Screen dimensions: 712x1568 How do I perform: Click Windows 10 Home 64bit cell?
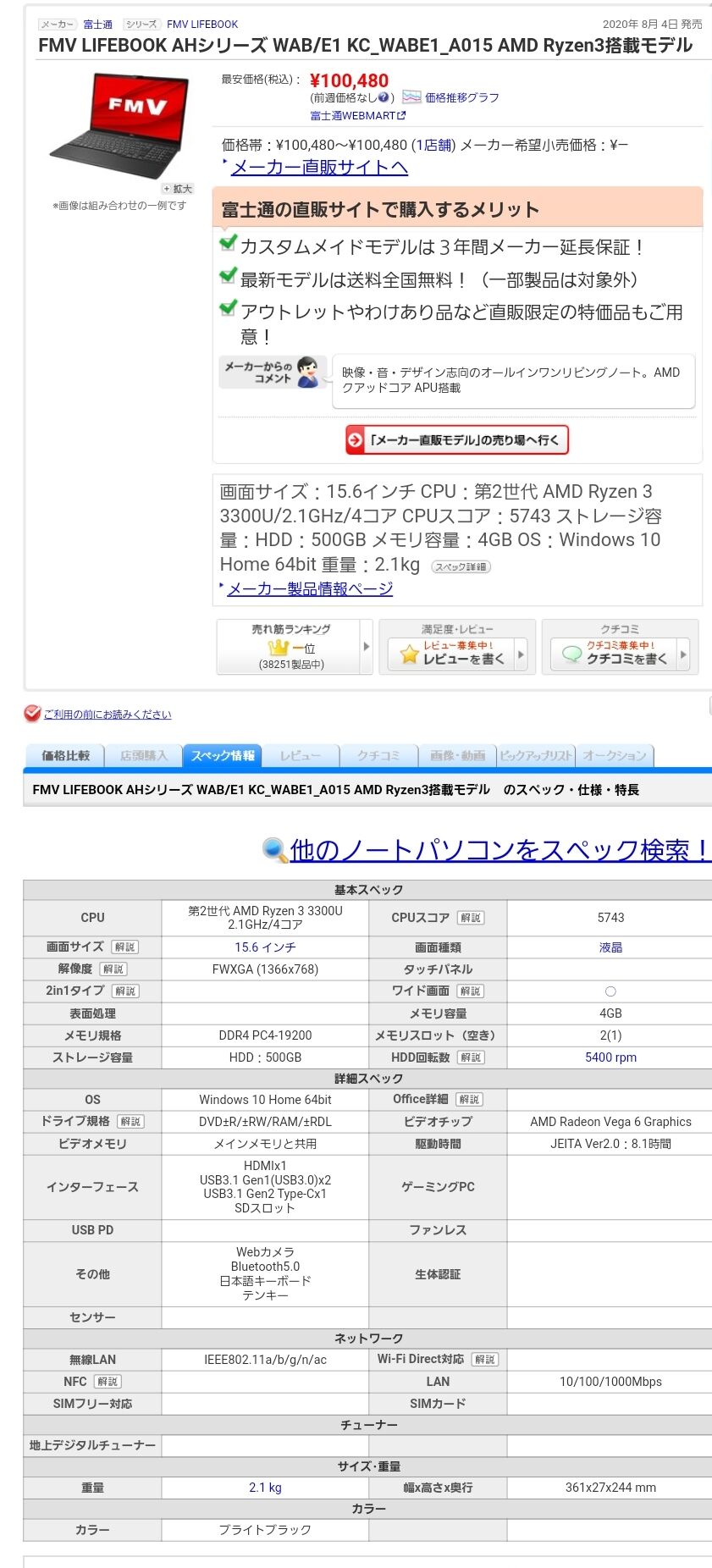(265, 1100)
